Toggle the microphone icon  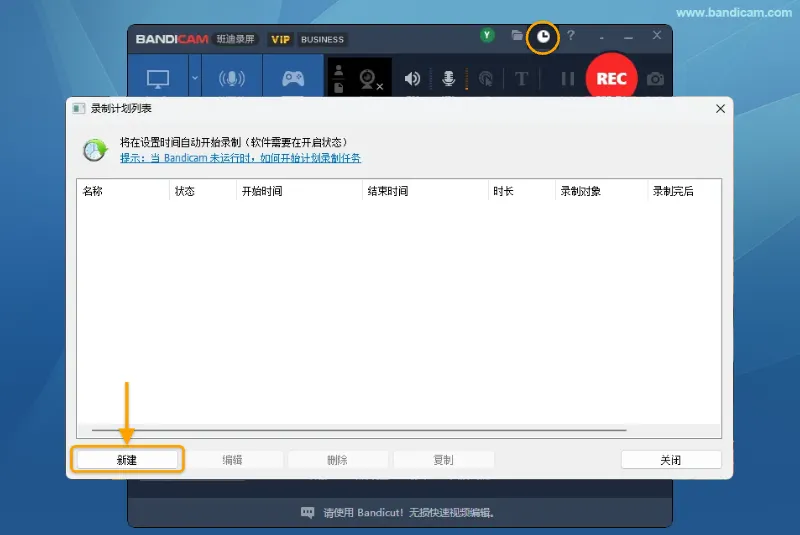448,78
